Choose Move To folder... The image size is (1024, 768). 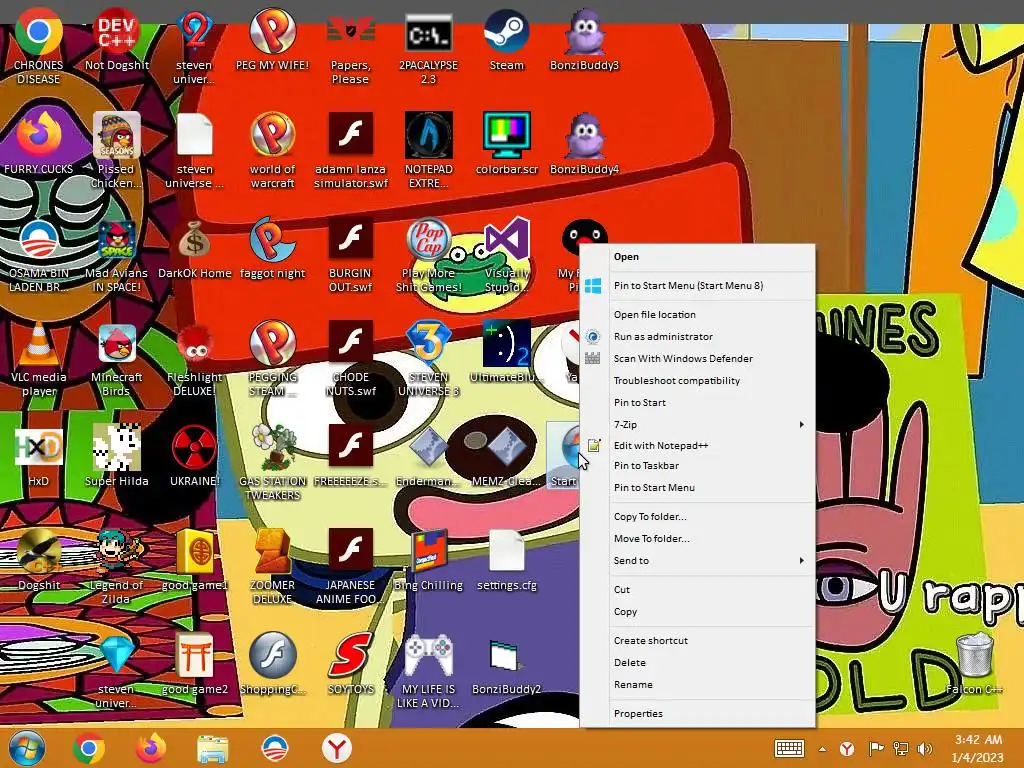click(x=697, y=539)
